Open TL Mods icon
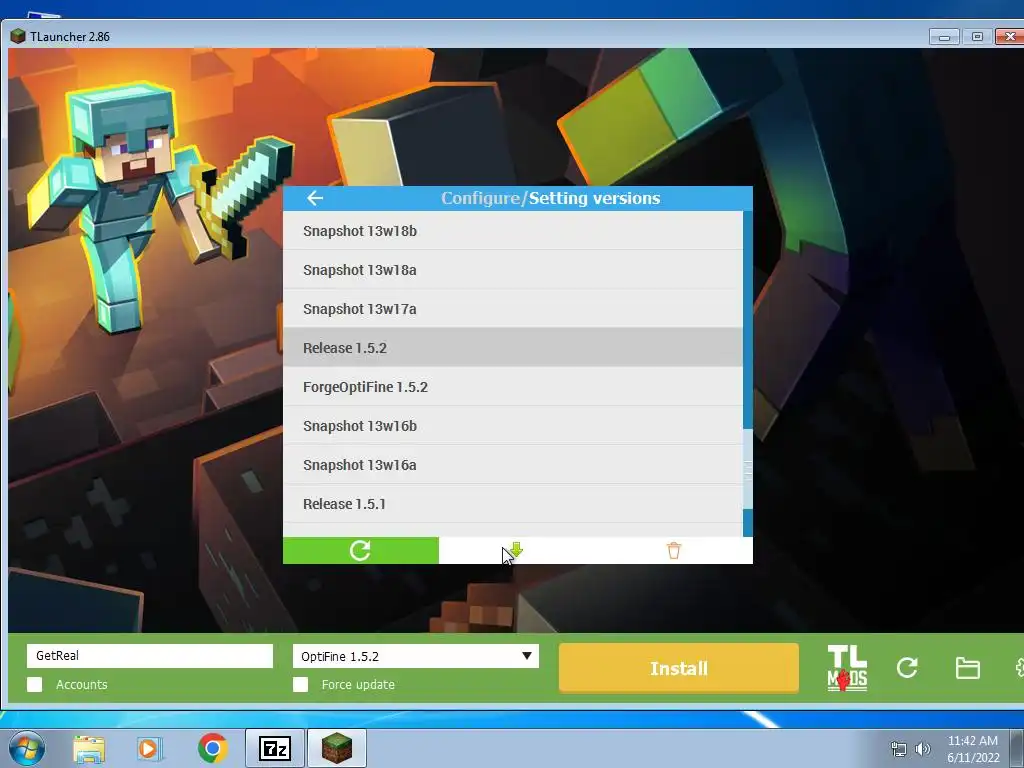This screenshot has height=768, width=1024. (x=847, y=668)
